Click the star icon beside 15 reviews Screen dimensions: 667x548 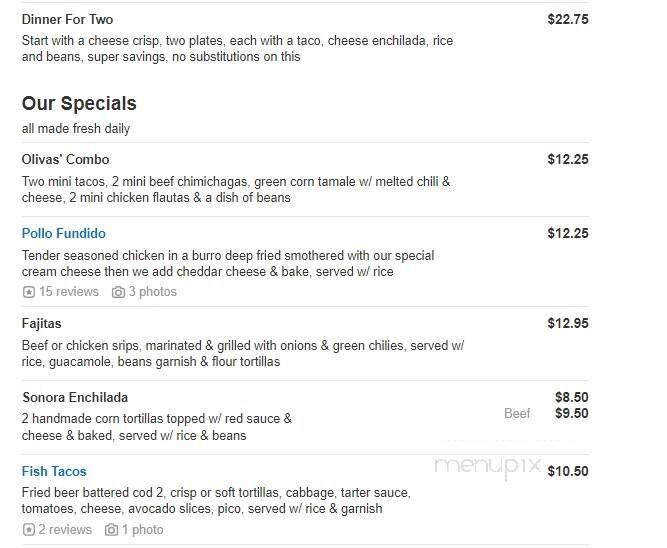pyautogui.click(x=28, y=292)
